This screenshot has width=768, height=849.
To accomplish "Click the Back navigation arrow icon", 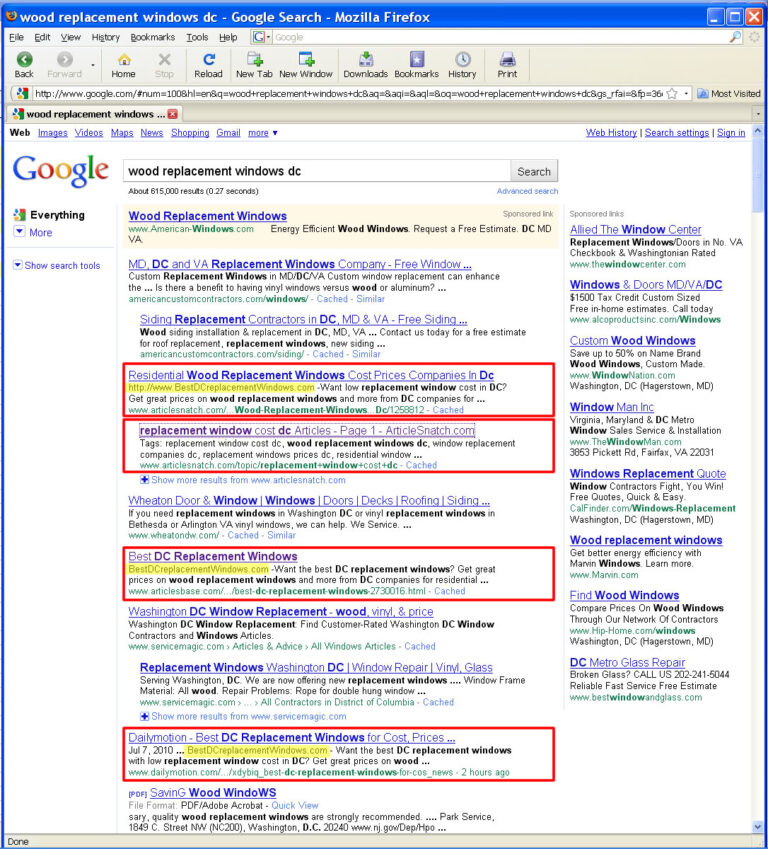I will pos(24,59).
